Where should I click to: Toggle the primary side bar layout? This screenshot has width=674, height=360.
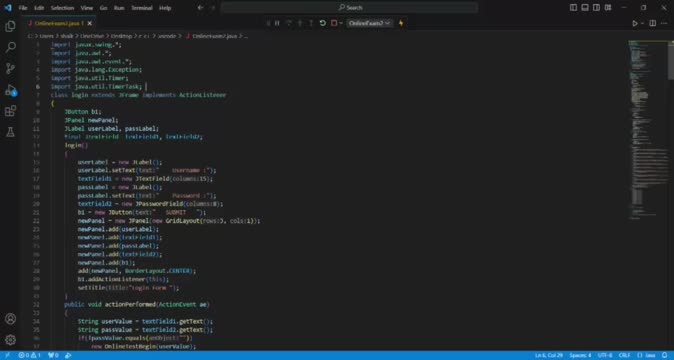(573, 8)
